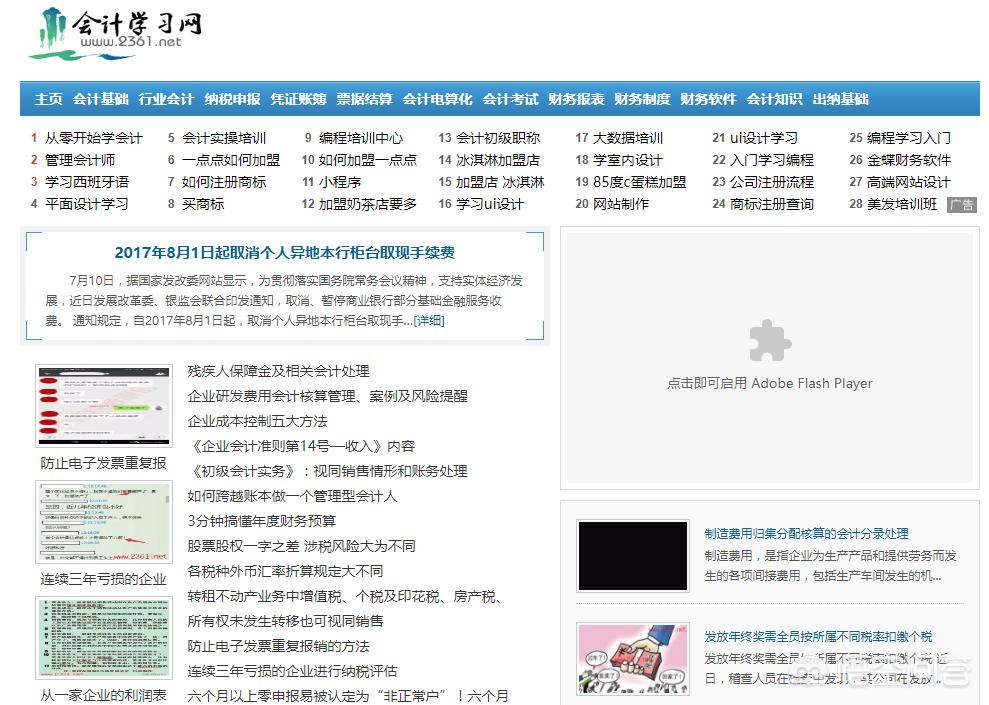
Task: Open article 所有权未发生转移也可视同销售
Action: point(285,621)
